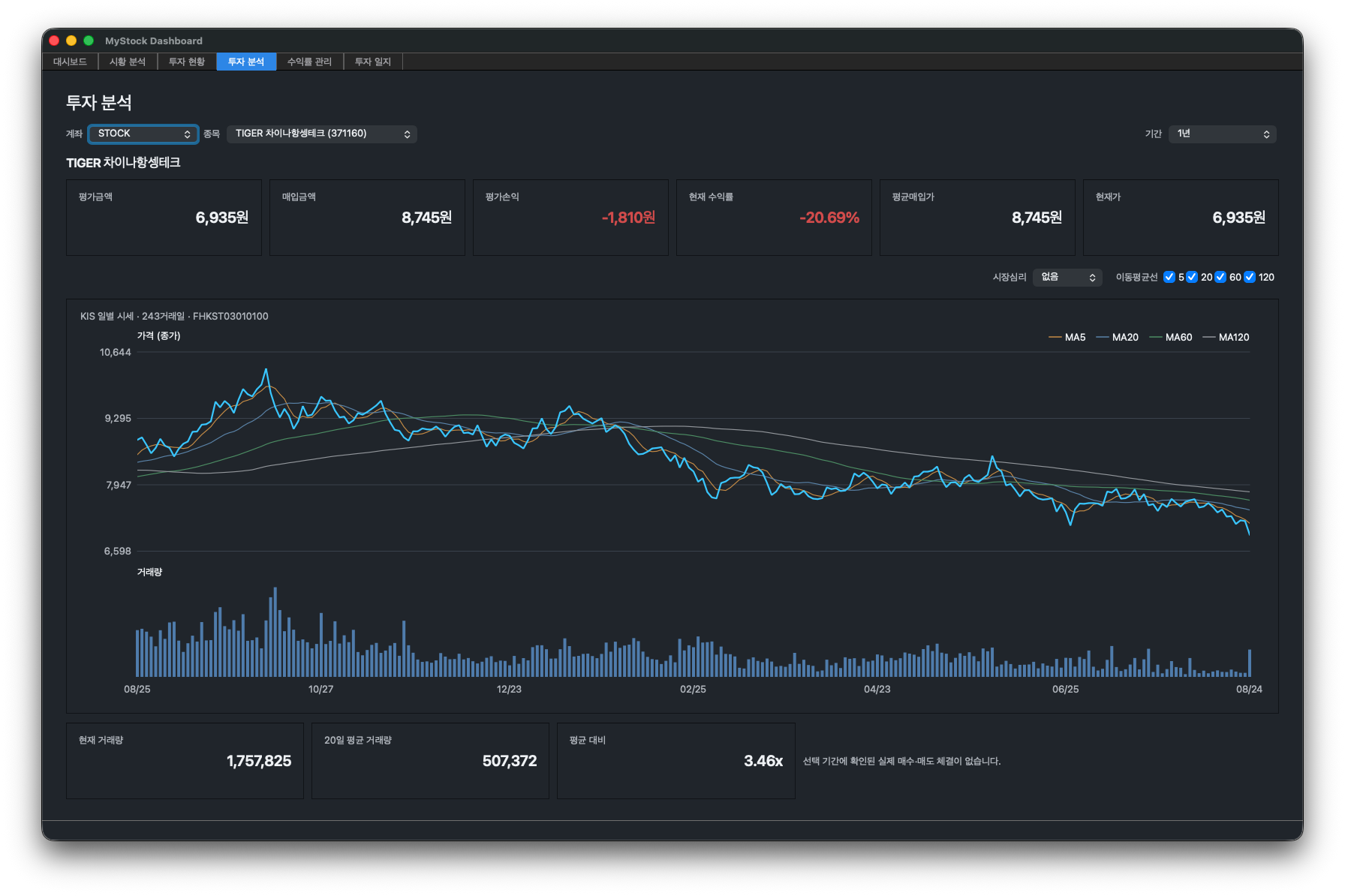Viewport: 1345px width, 896px height.
Task: Open the 투자 일지 tab
Action: (373, 62)
